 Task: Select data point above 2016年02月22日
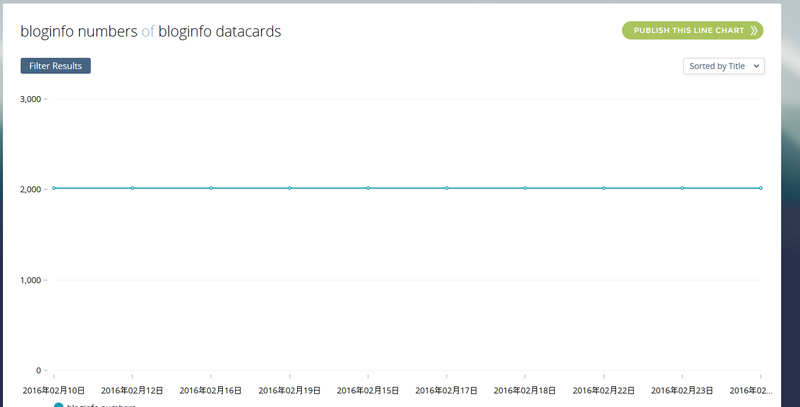pos(604,188)
